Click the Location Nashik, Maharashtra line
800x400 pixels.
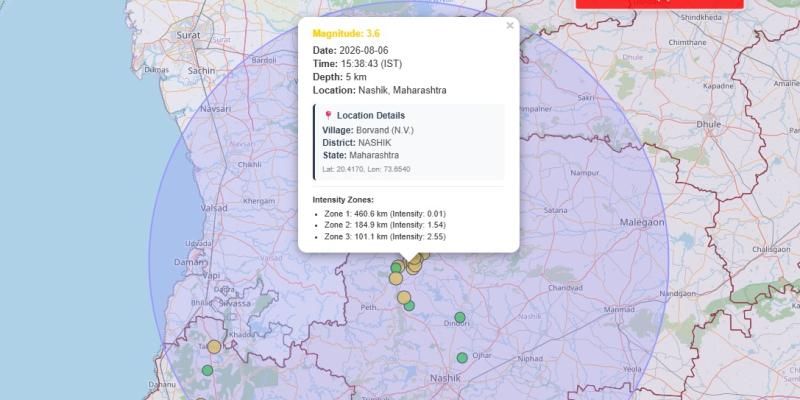(x=380, y=90)
